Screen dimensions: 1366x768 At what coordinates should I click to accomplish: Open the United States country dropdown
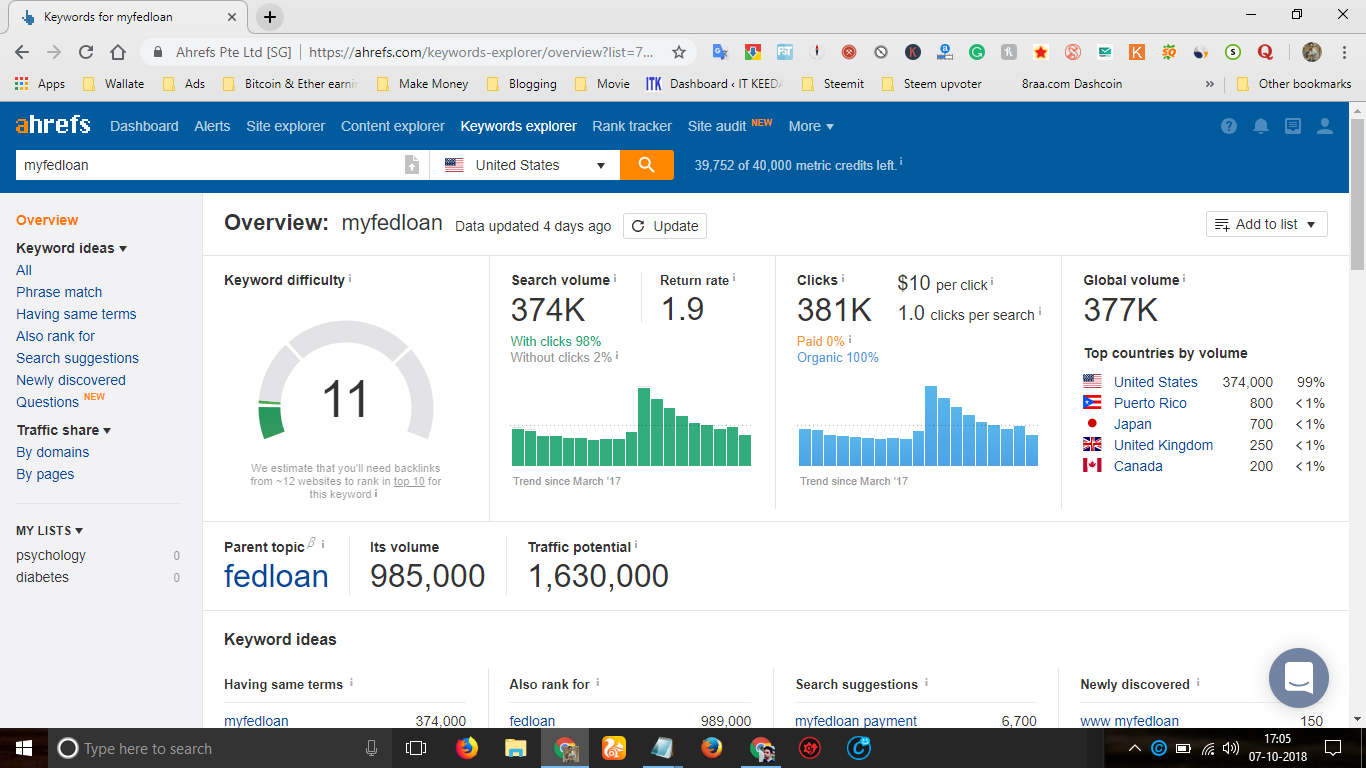click(525, 164)
